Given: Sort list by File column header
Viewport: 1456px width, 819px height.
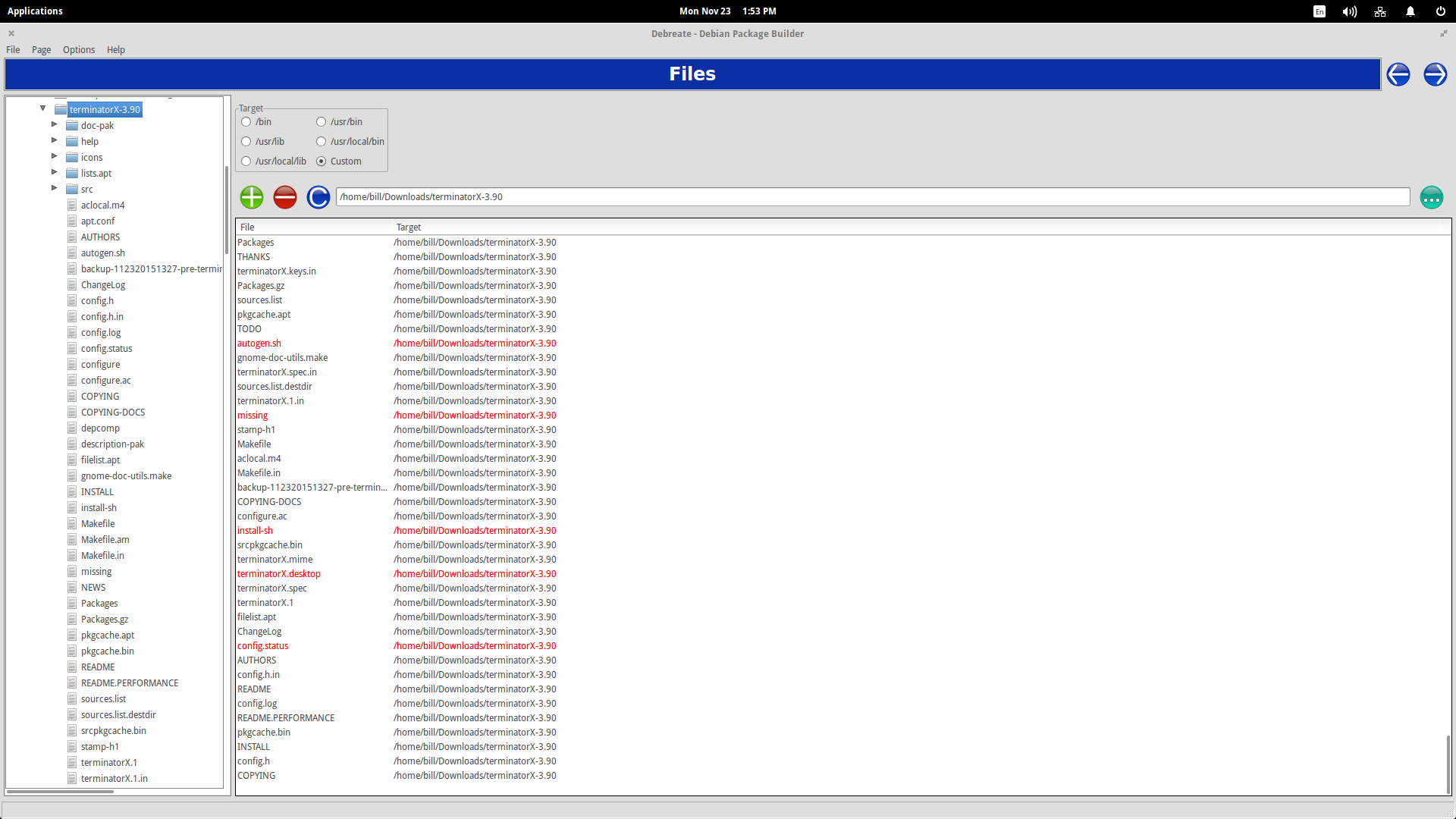Looking at the screenshot, I should click(x=314, y=227).
